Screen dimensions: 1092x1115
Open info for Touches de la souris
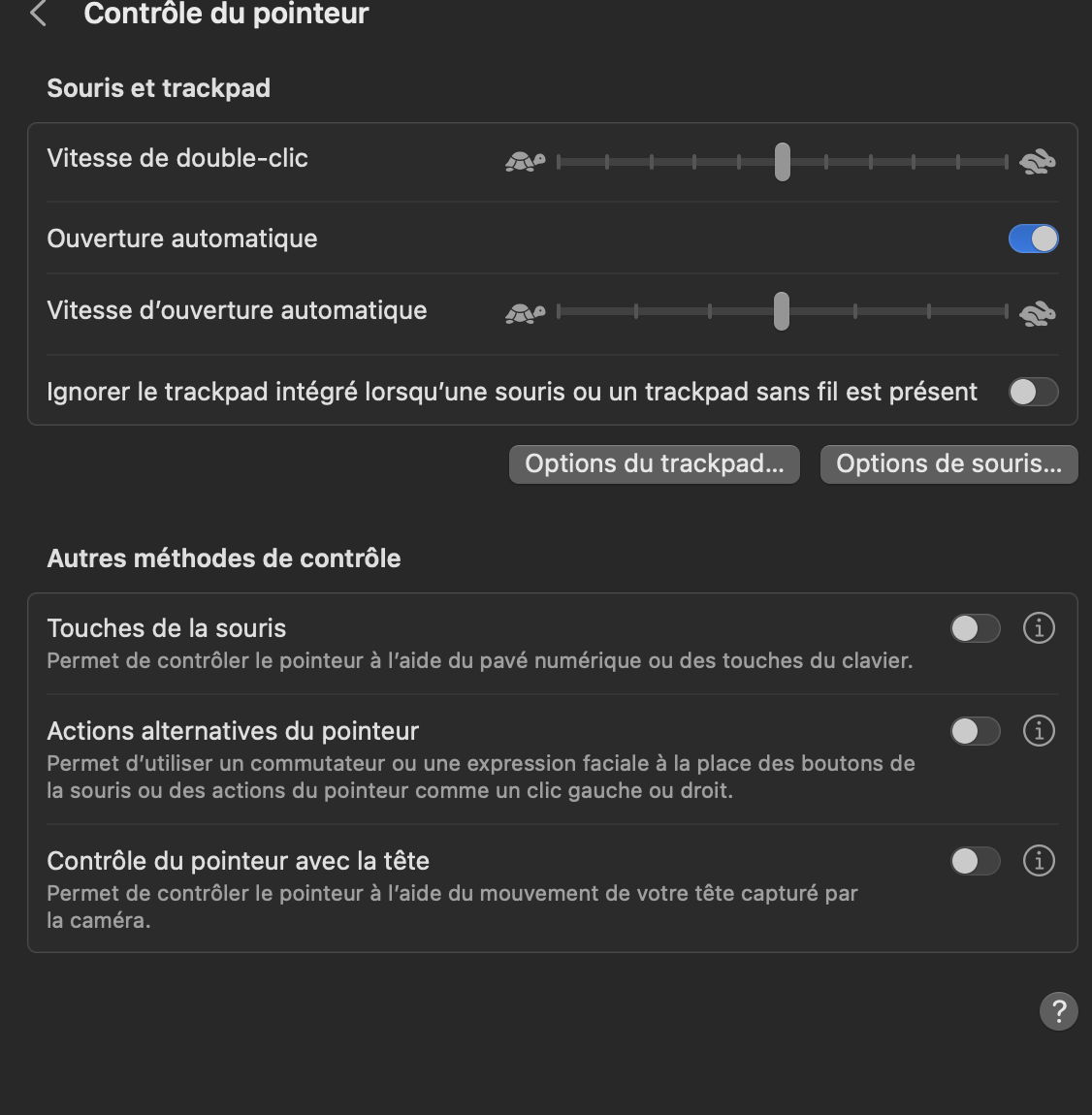coord(1039,628)
